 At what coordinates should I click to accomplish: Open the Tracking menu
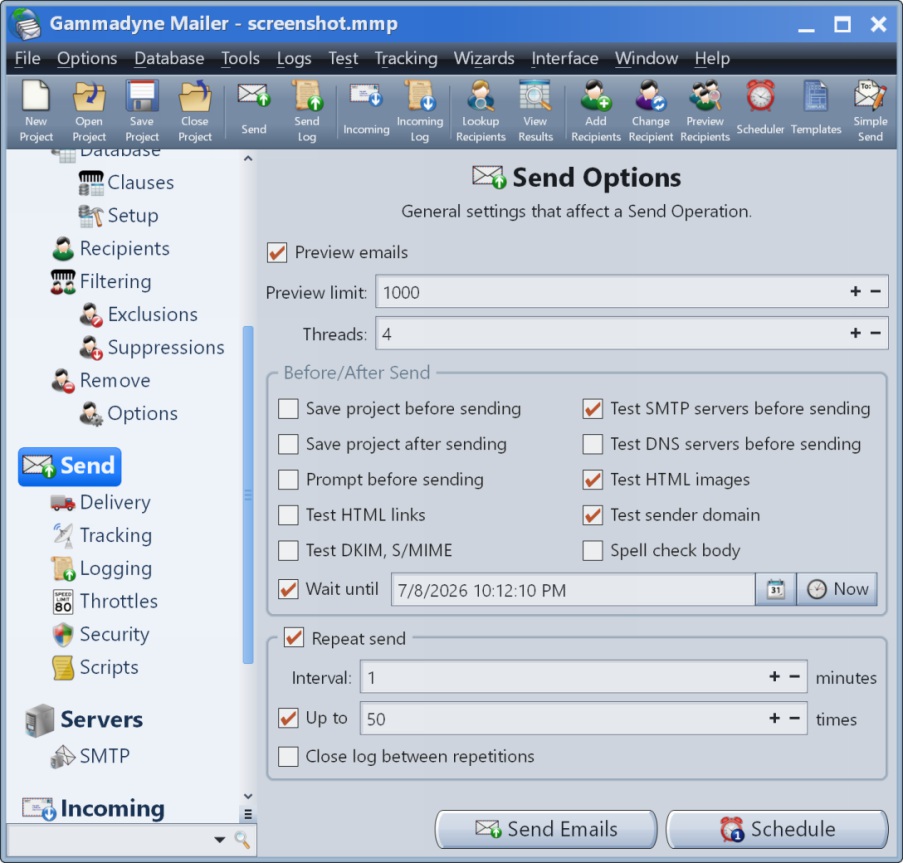(x=405, y=58)
